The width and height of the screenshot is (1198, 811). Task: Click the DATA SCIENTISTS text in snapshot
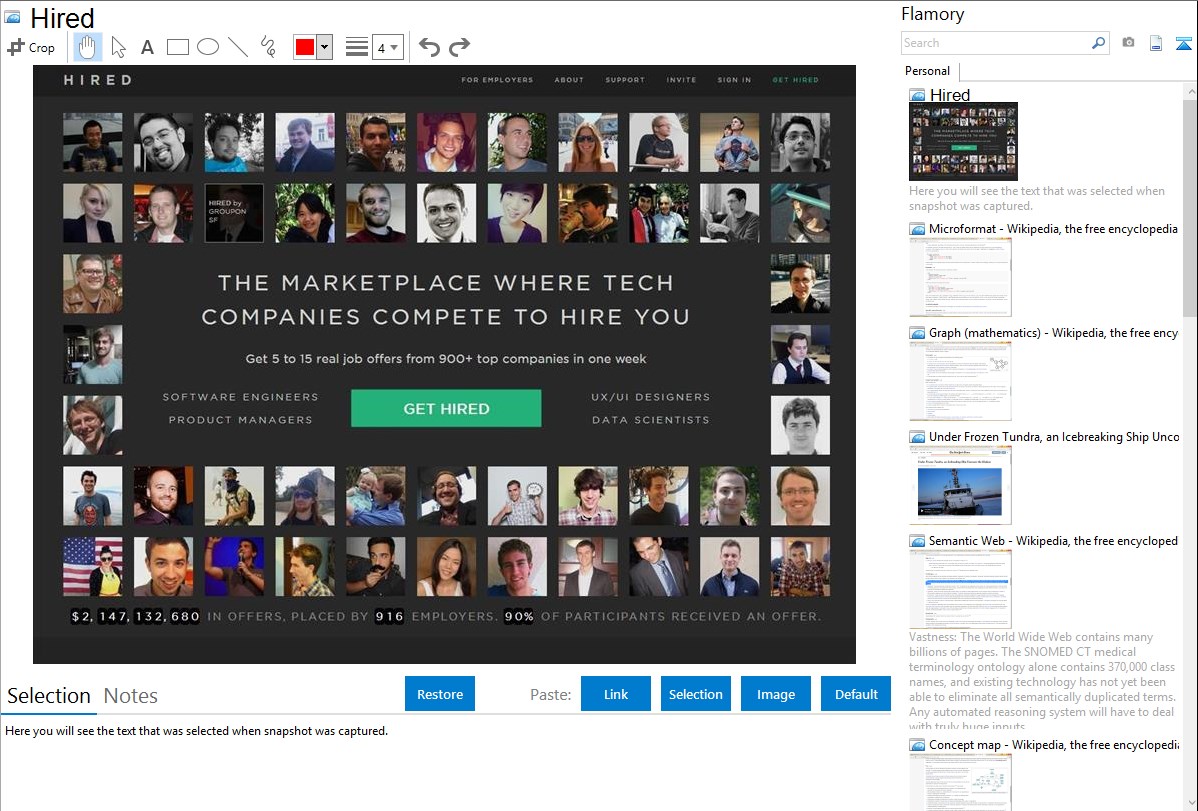tap(650, 420)
